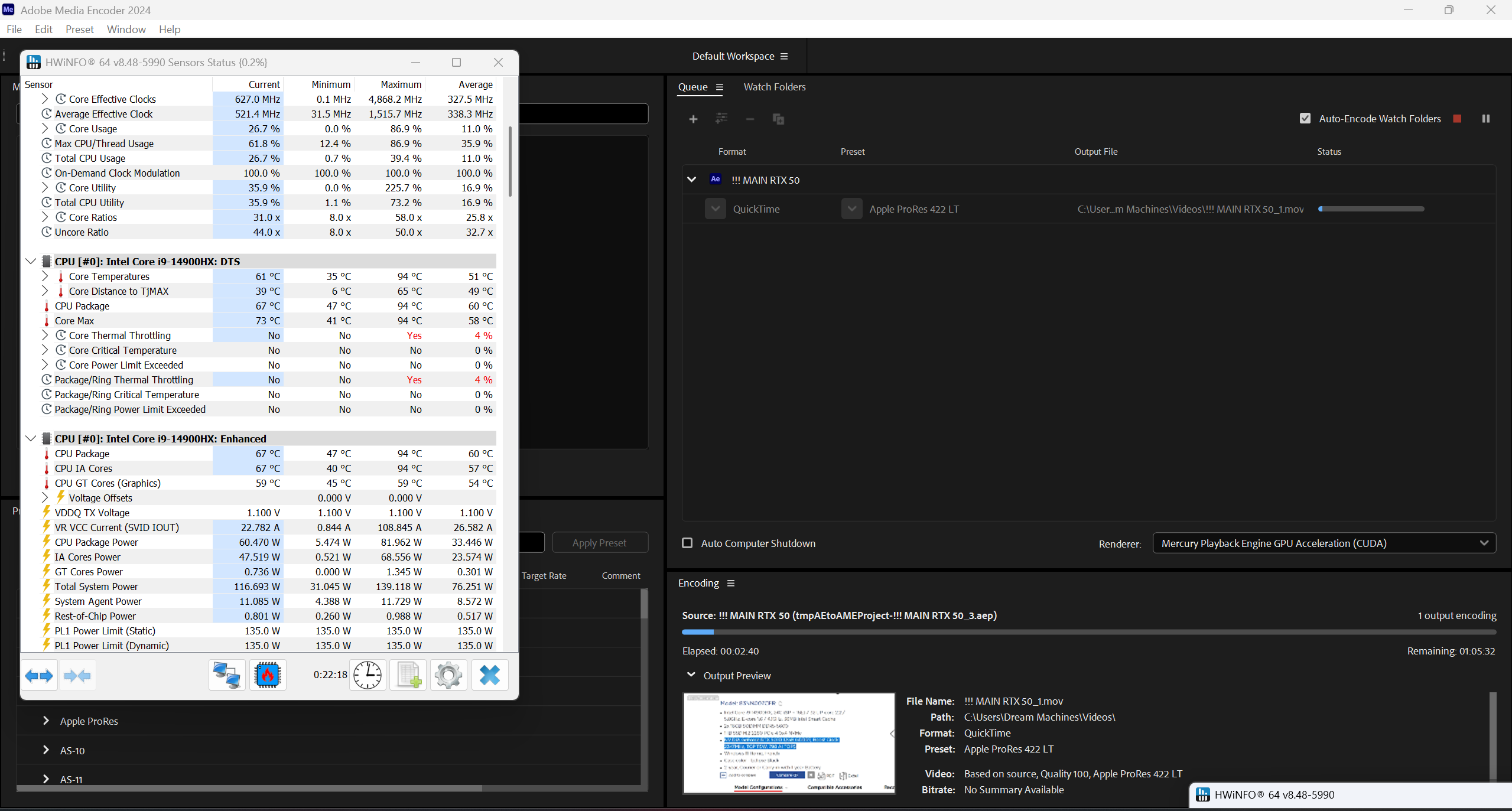Click the QuickTime format link
Screen dimensions: 1512x811
(756, 209)
